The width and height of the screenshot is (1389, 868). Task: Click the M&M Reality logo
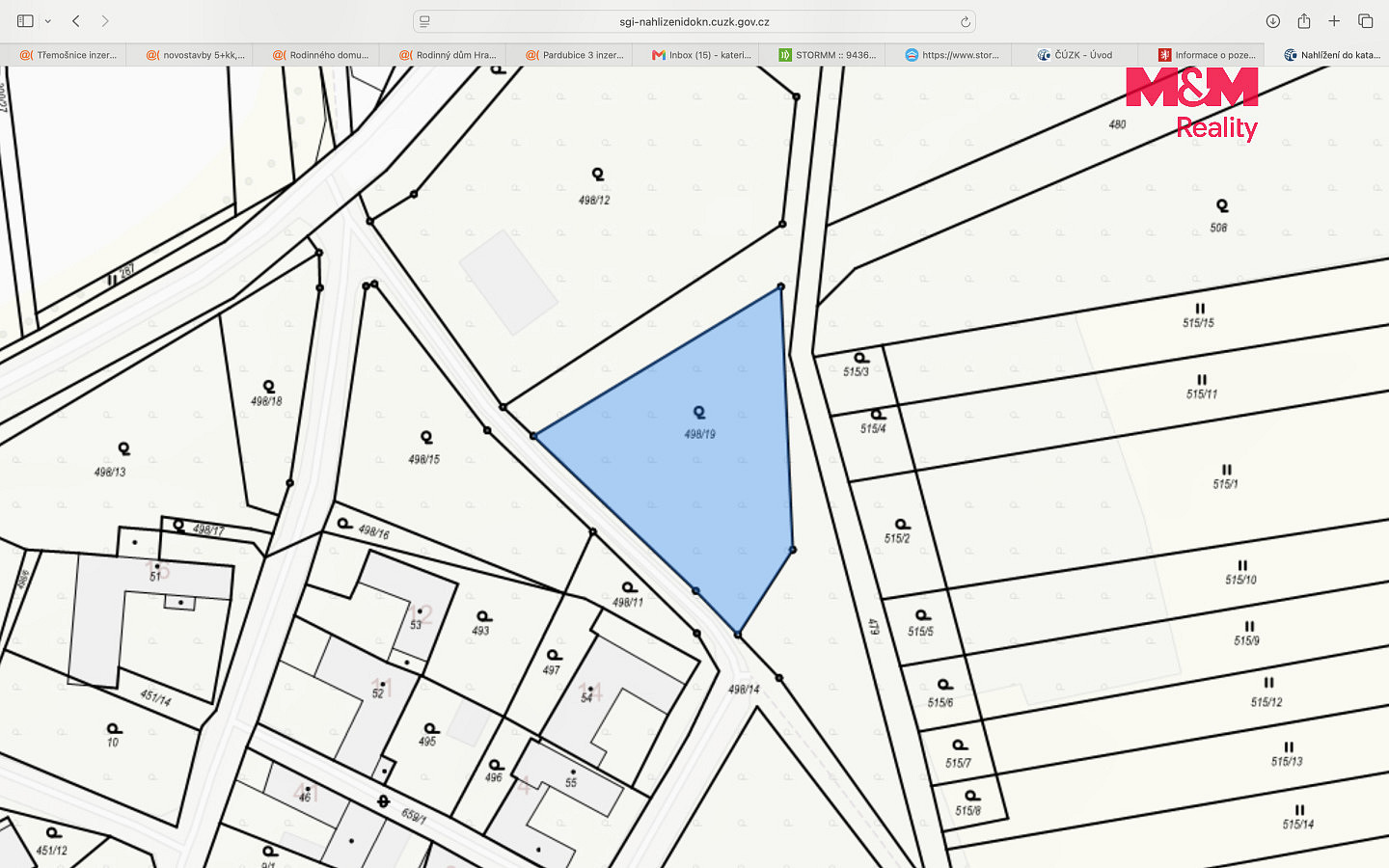point(1192,104)
